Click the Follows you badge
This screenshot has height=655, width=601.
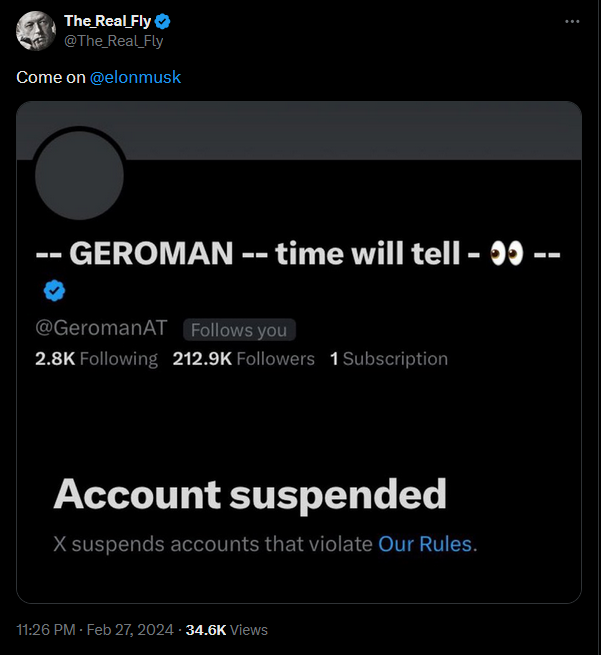pos(239,330)
